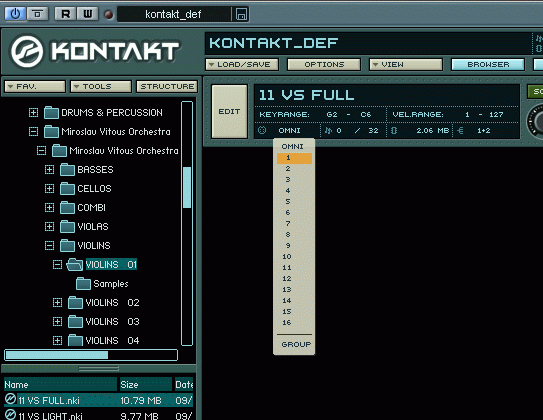This screenshot has height=420, width=543.
Task: Click the 11 VS FULL.nki instrument icon
Action: coord(10,399)
